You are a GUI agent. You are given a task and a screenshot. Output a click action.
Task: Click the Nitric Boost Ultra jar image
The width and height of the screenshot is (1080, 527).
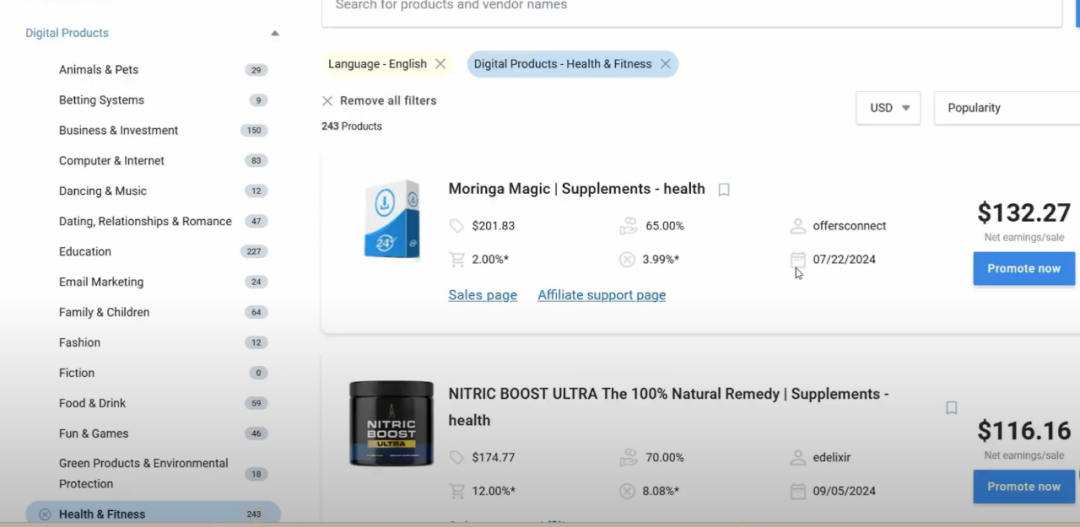(391, 423)
